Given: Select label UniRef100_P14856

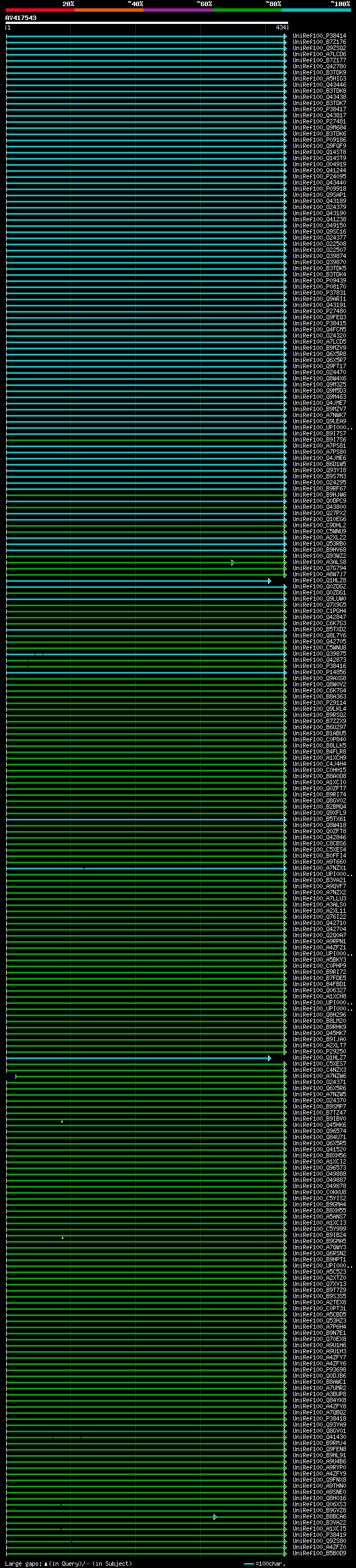Looking at the screenshot, I should coord(319,672).
